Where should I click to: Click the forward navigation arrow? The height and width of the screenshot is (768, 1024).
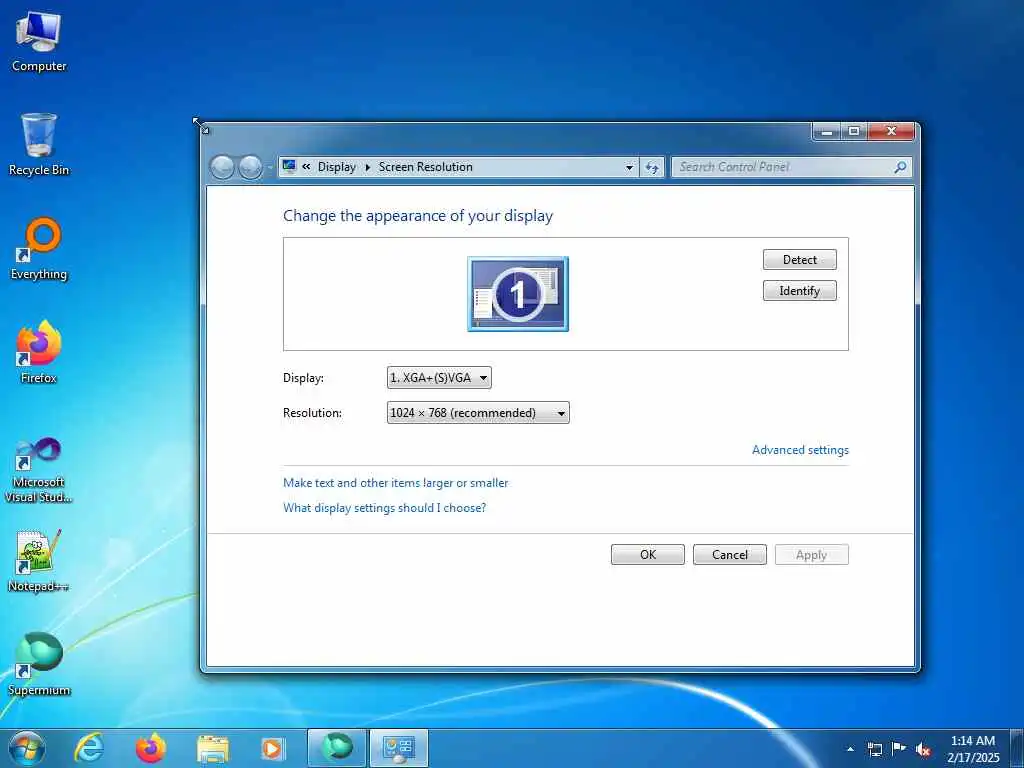[250, 167]
